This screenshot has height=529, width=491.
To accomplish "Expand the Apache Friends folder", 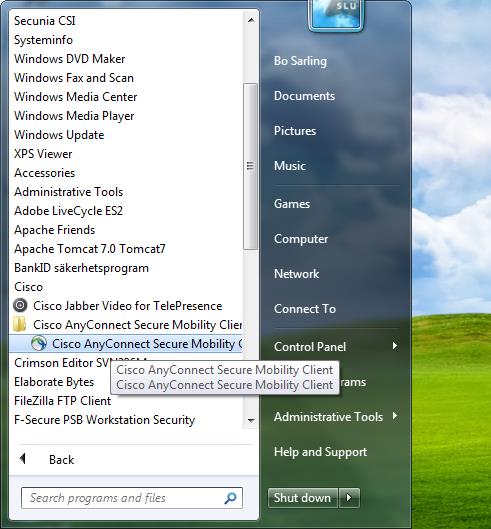I will (x=54, y=230).
